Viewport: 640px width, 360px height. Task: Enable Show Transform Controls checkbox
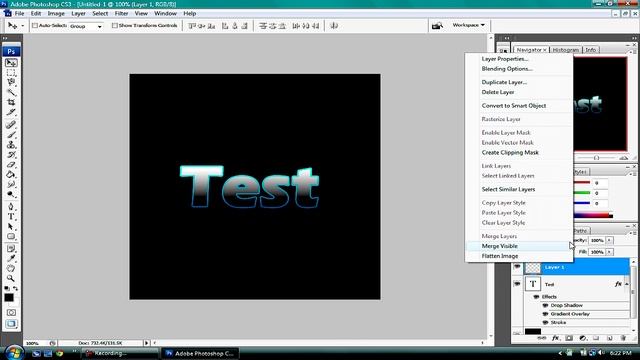pyautogui.click(x=115, y=25)
